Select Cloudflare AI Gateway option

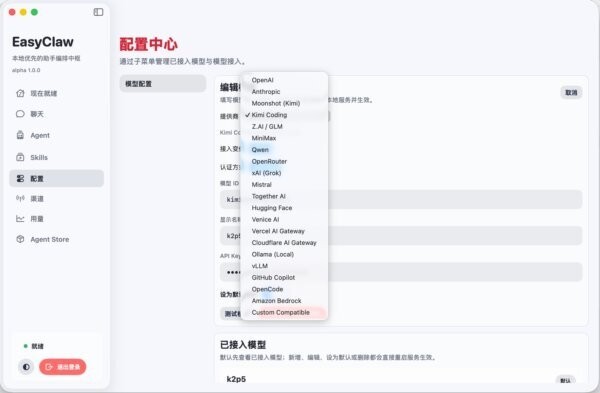[x=284, y=243]
